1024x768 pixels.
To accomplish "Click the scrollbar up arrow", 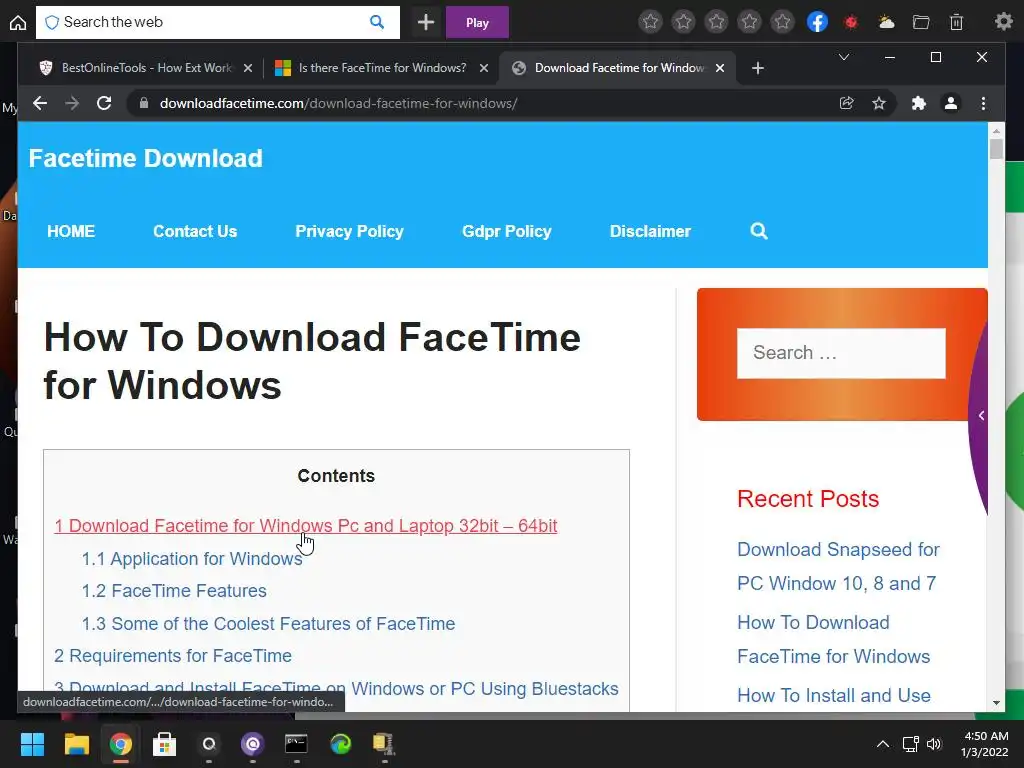I will click(996, 131).
